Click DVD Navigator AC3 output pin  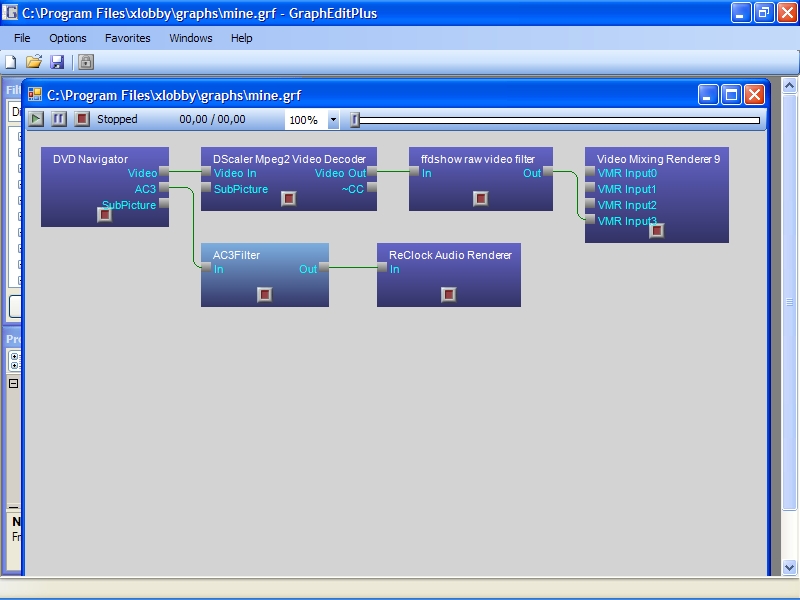[x=164, y=188]
